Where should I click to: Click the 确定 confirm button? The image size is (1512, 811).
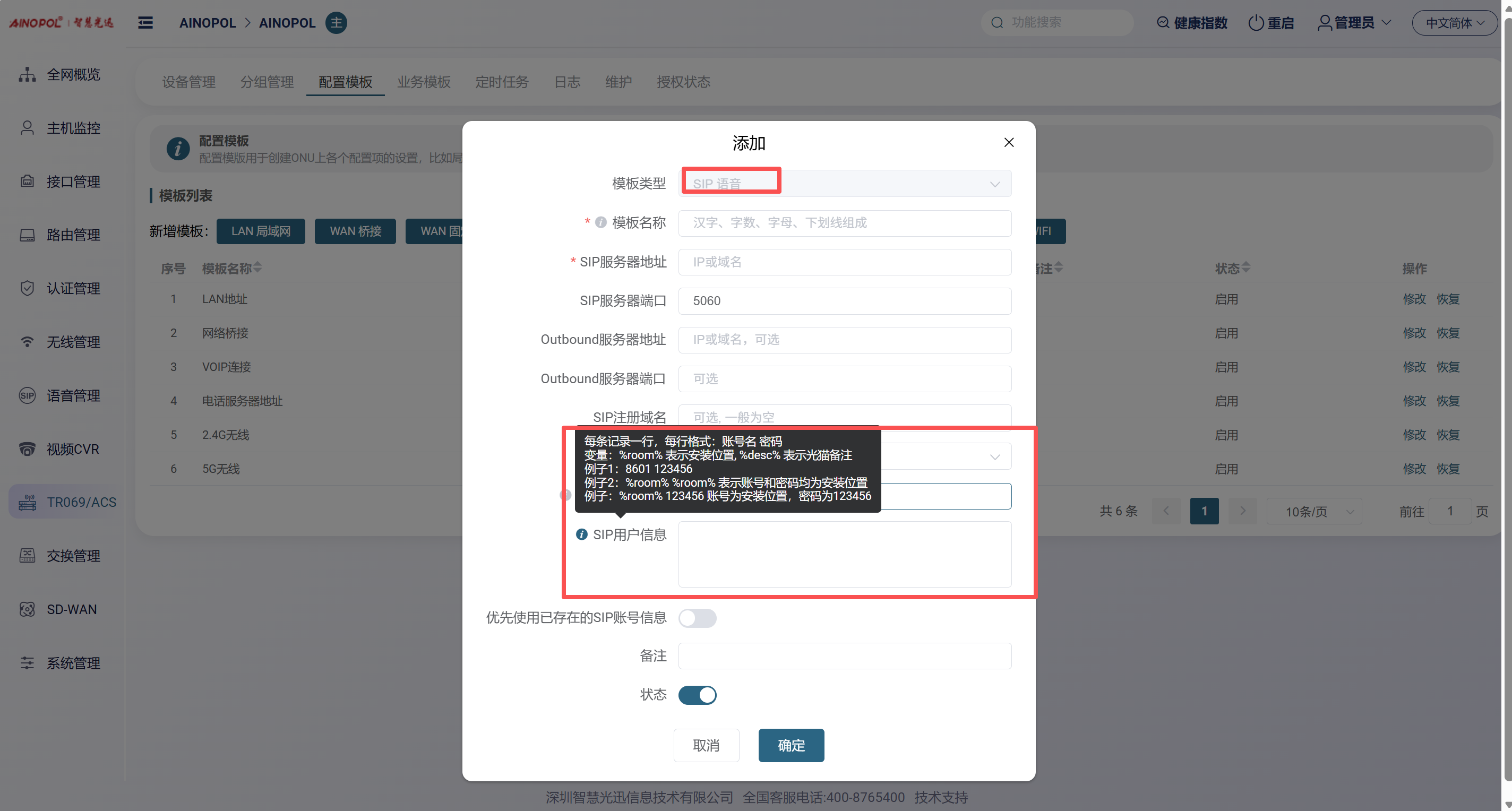pyautogui.click(x=791, y=745)
